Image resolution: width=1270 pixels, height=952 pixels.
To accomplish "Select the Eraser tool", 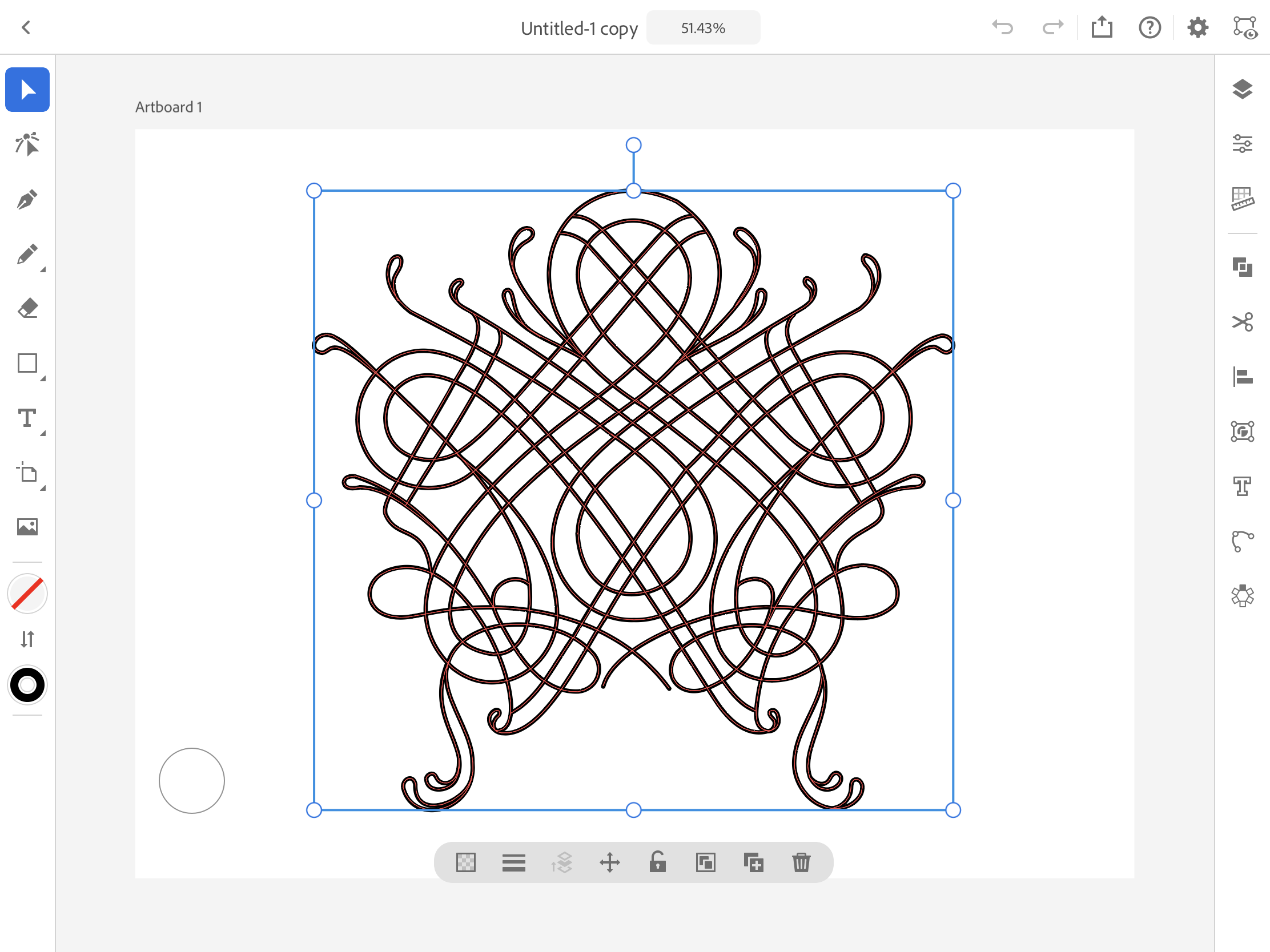I will [27, 309].
